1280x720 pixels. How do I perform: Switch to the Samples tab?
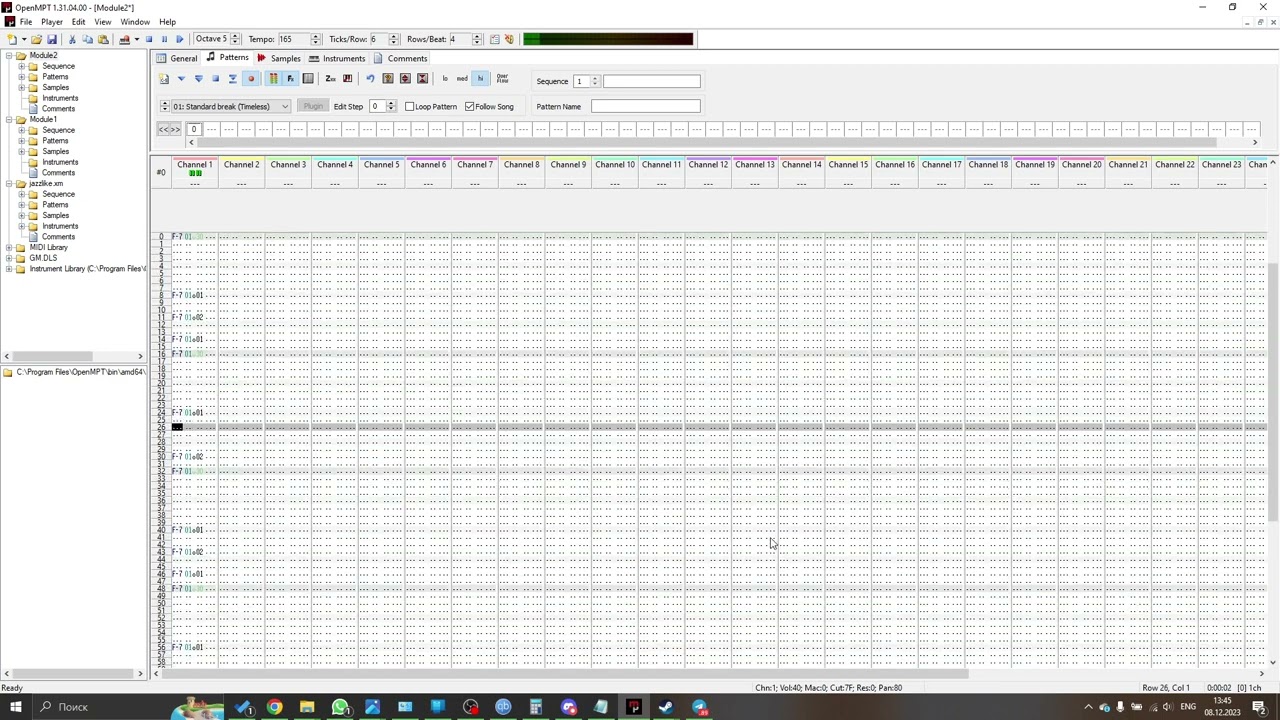278,58
